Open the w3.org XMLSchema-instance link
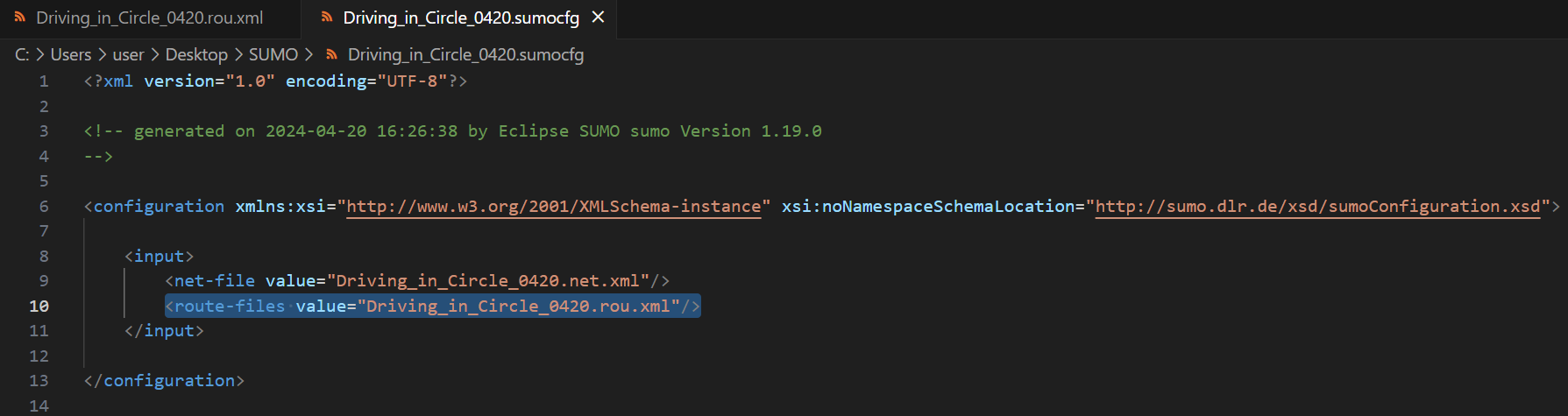 (554, 206)
